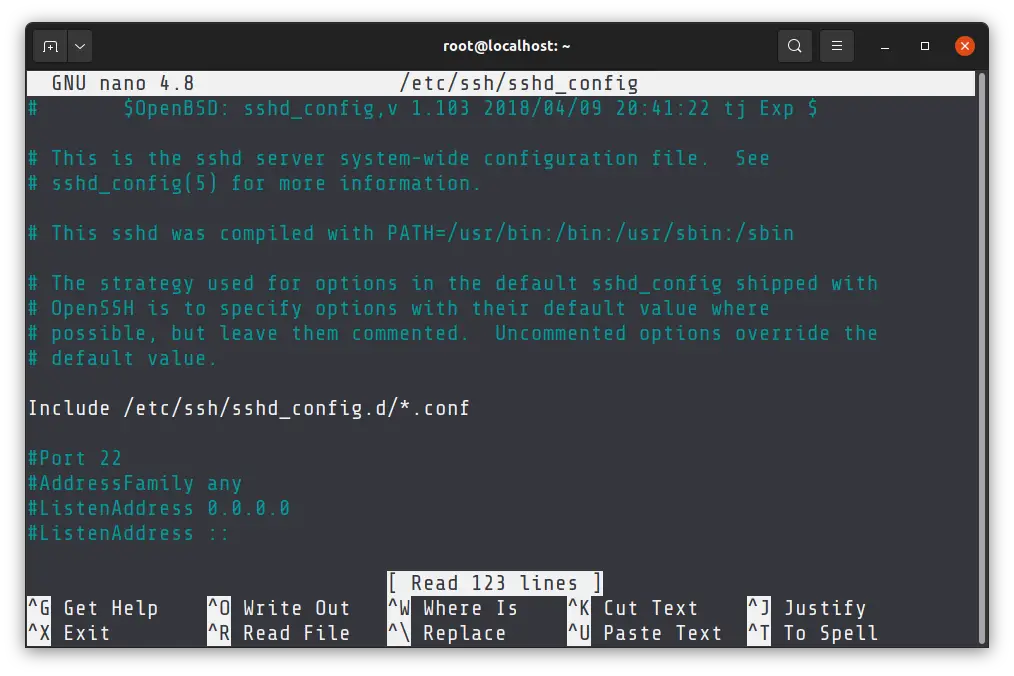
Task: Open a new terminal tab
Action: click(50, 45)
